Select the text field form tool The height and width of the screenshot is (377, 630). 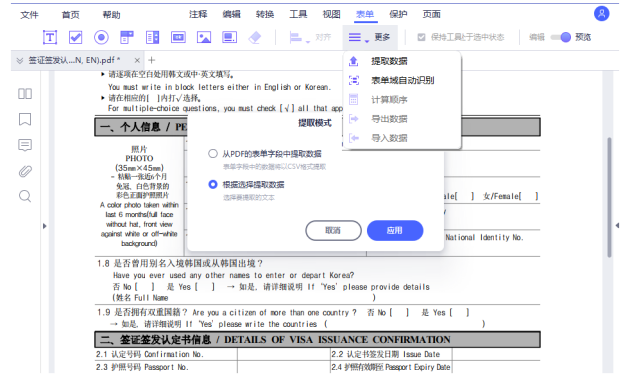pyautogui.click(x=50, y=37)
